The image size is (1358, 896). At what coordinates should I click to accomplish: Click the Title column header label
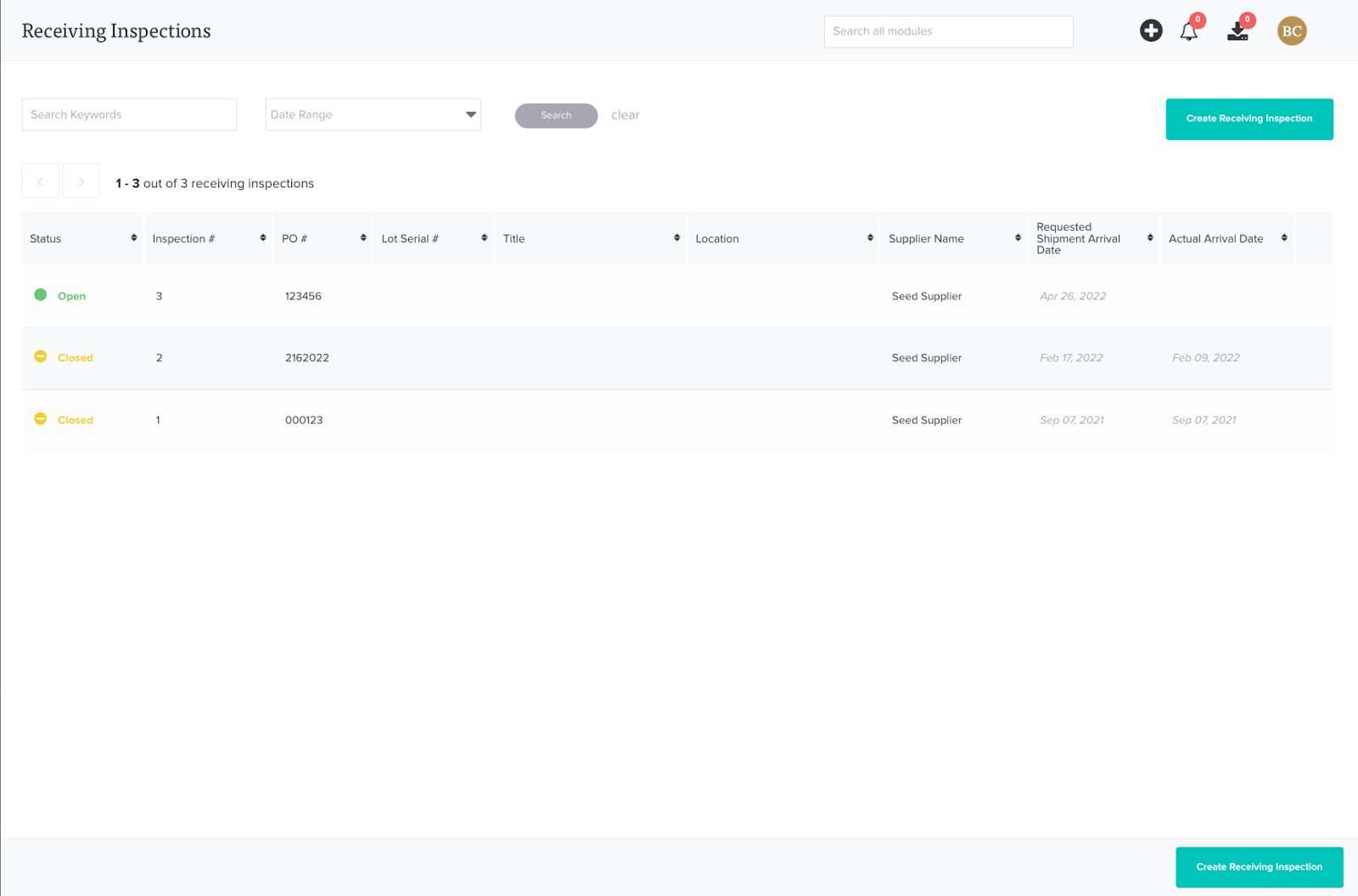click(x=514, y=239)
